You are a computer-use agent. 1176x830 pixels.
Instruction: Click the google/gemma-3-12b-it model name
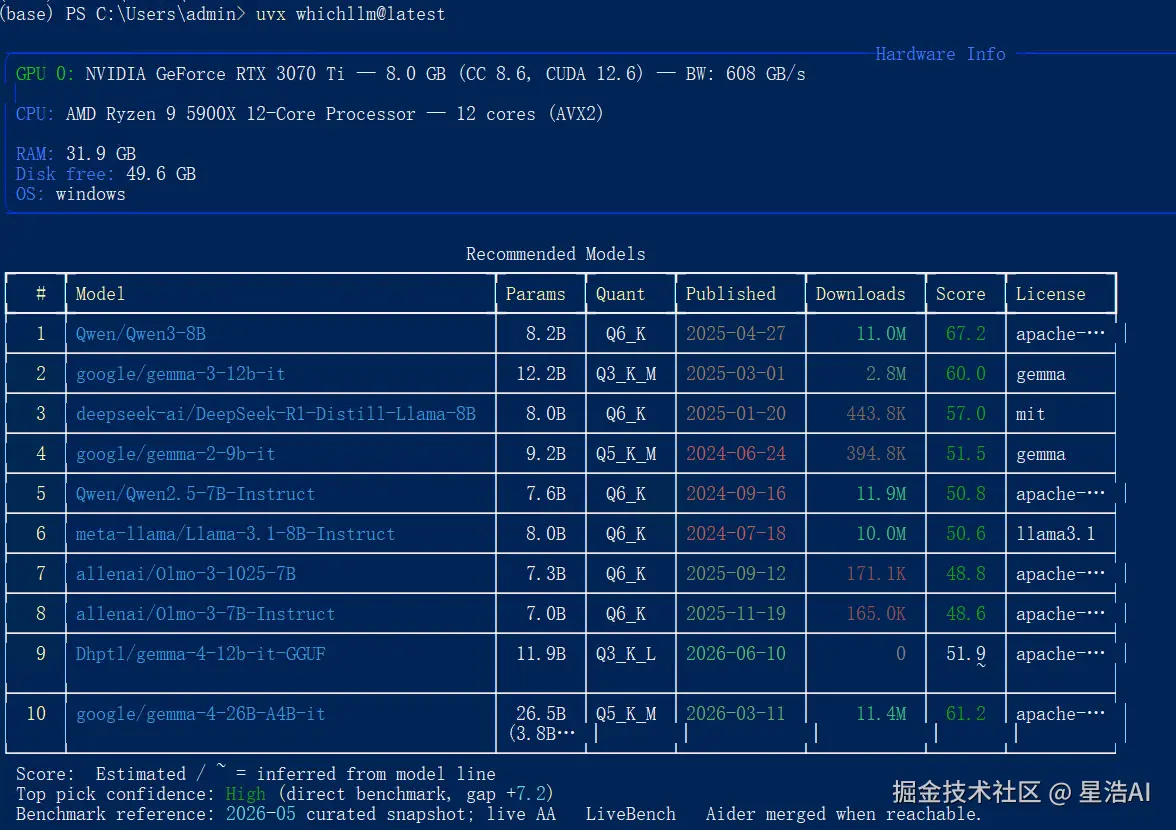click(180, 373)
